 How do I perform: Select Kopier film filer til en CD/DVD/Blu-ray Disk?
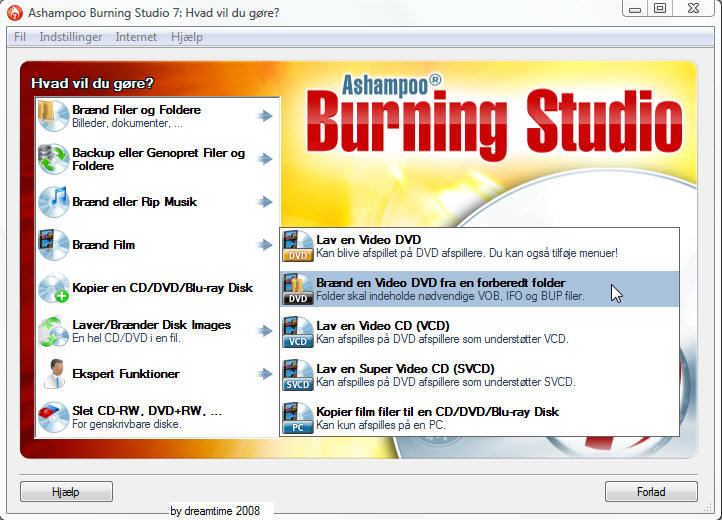(x=479, y=418)
